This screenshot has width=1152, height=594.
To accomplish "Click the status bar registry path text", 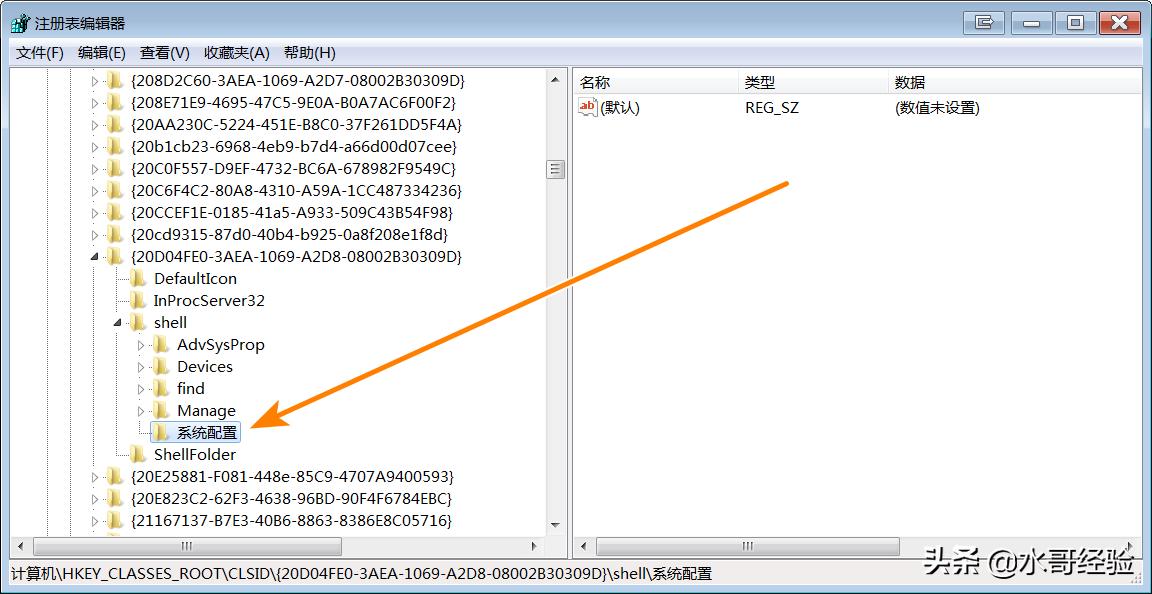I will (361, 573).
